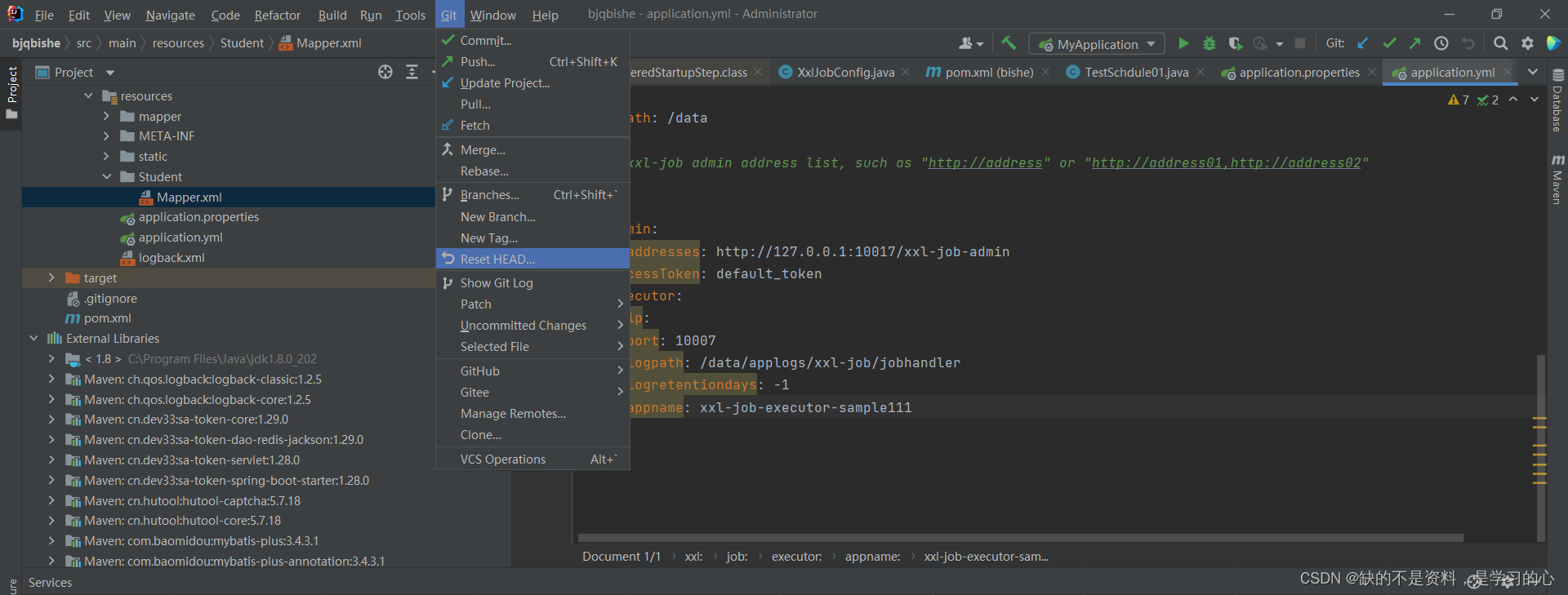
Task: Expand the META-INF folder
Action: pyautogui.click(x=106, y=135)
